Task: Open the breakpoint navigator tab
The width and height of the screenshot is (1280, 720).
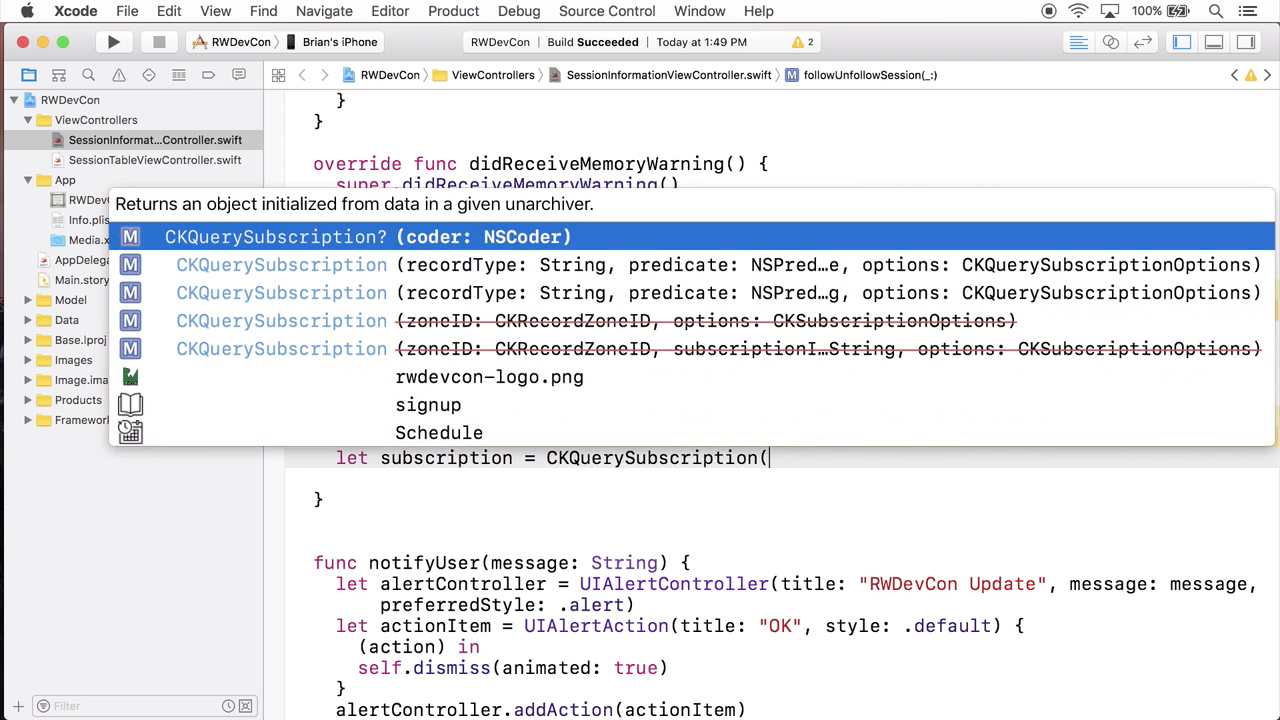Action: pos(209,75)
